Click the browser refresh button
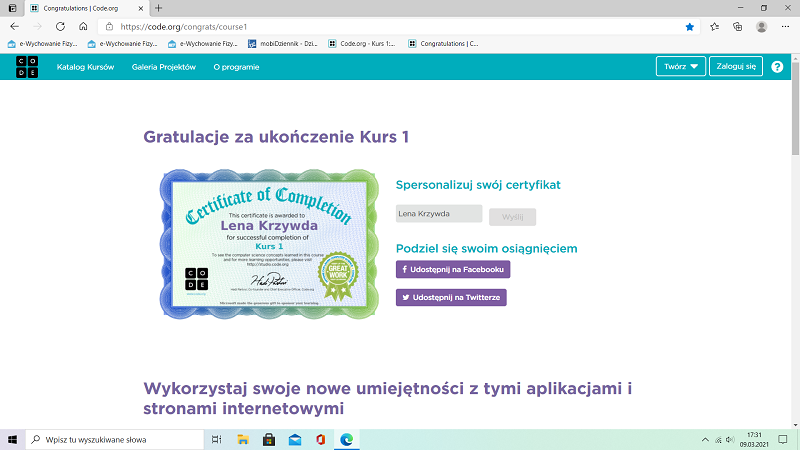The image size is (800, 450). 60,26
